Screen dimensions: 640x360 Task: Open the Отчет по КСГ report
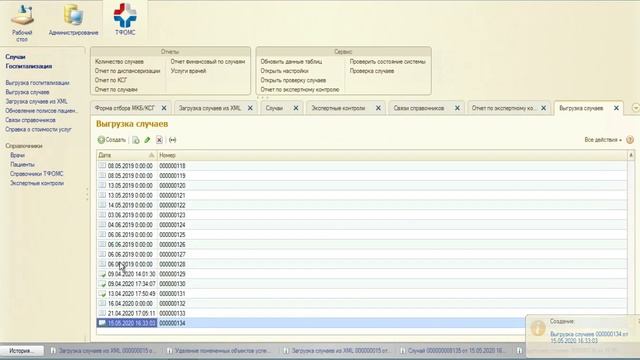click(x=111, y=80)
